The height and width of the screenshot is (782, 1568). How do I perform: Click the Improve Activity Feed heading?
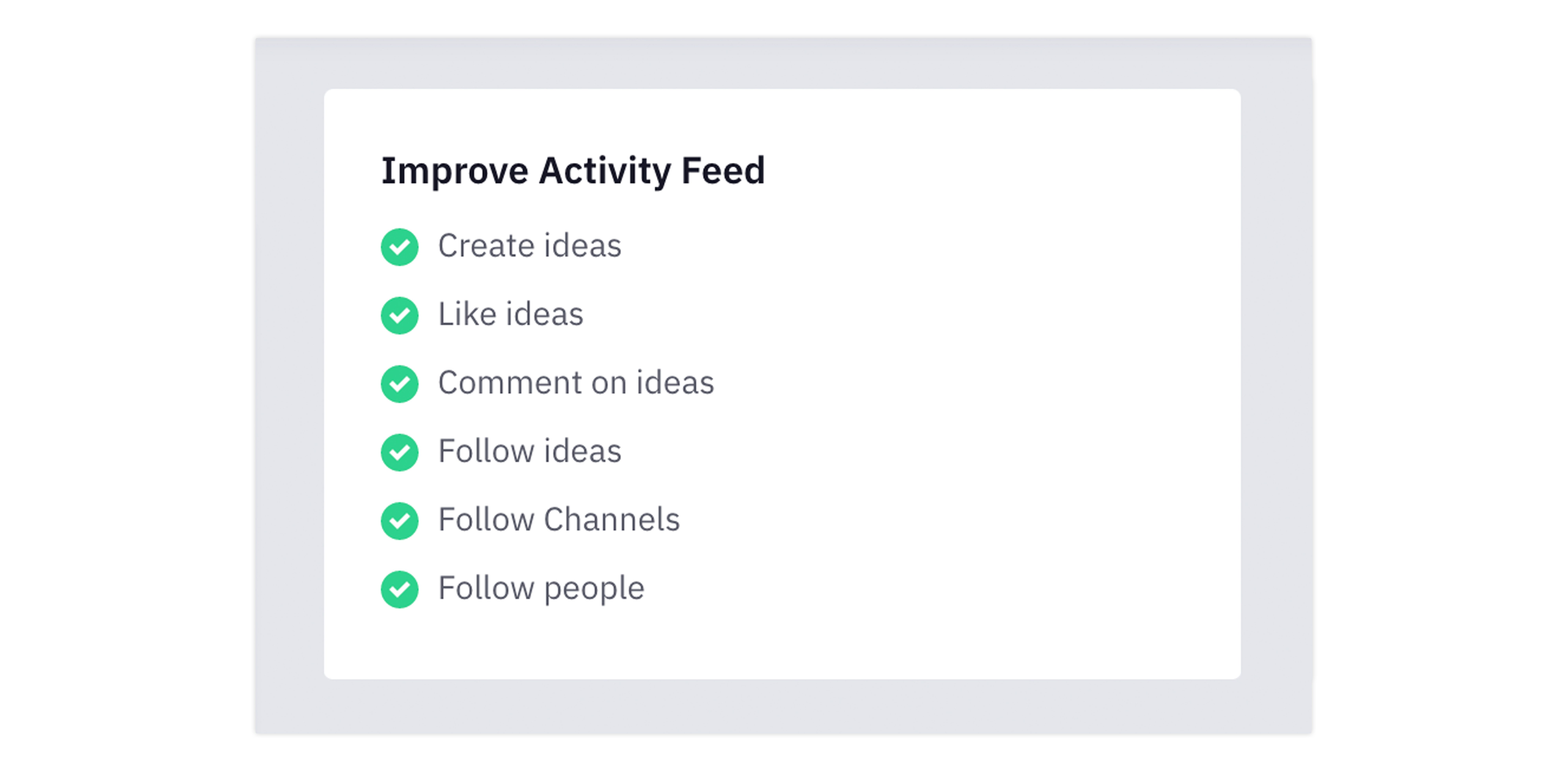point(573,171)
